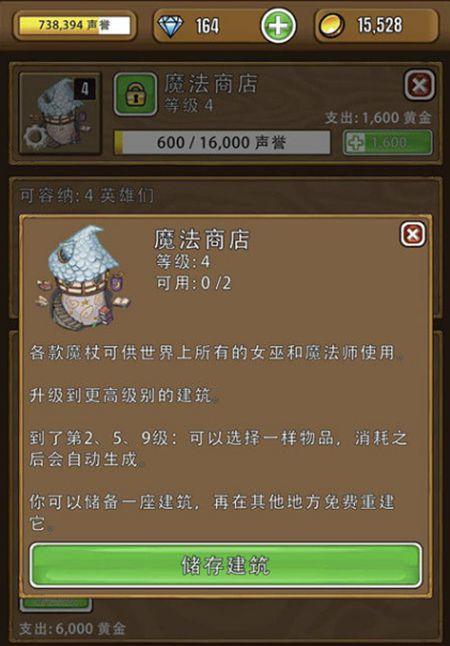This screenshot has height=646, width=450.
Task: Open the magic shop thumbnail with level 4 badge
Action: click(60, 114)
